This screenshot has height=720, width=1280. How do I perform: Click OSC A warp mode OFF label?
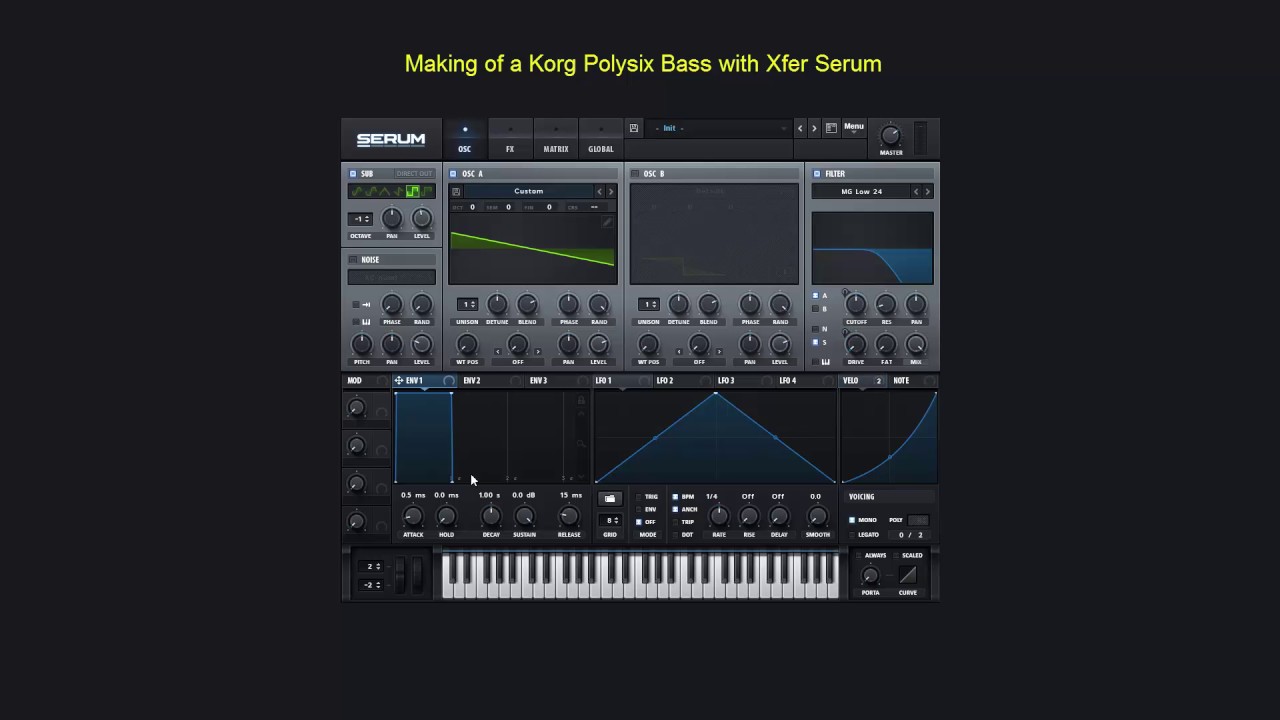(518, 361)
